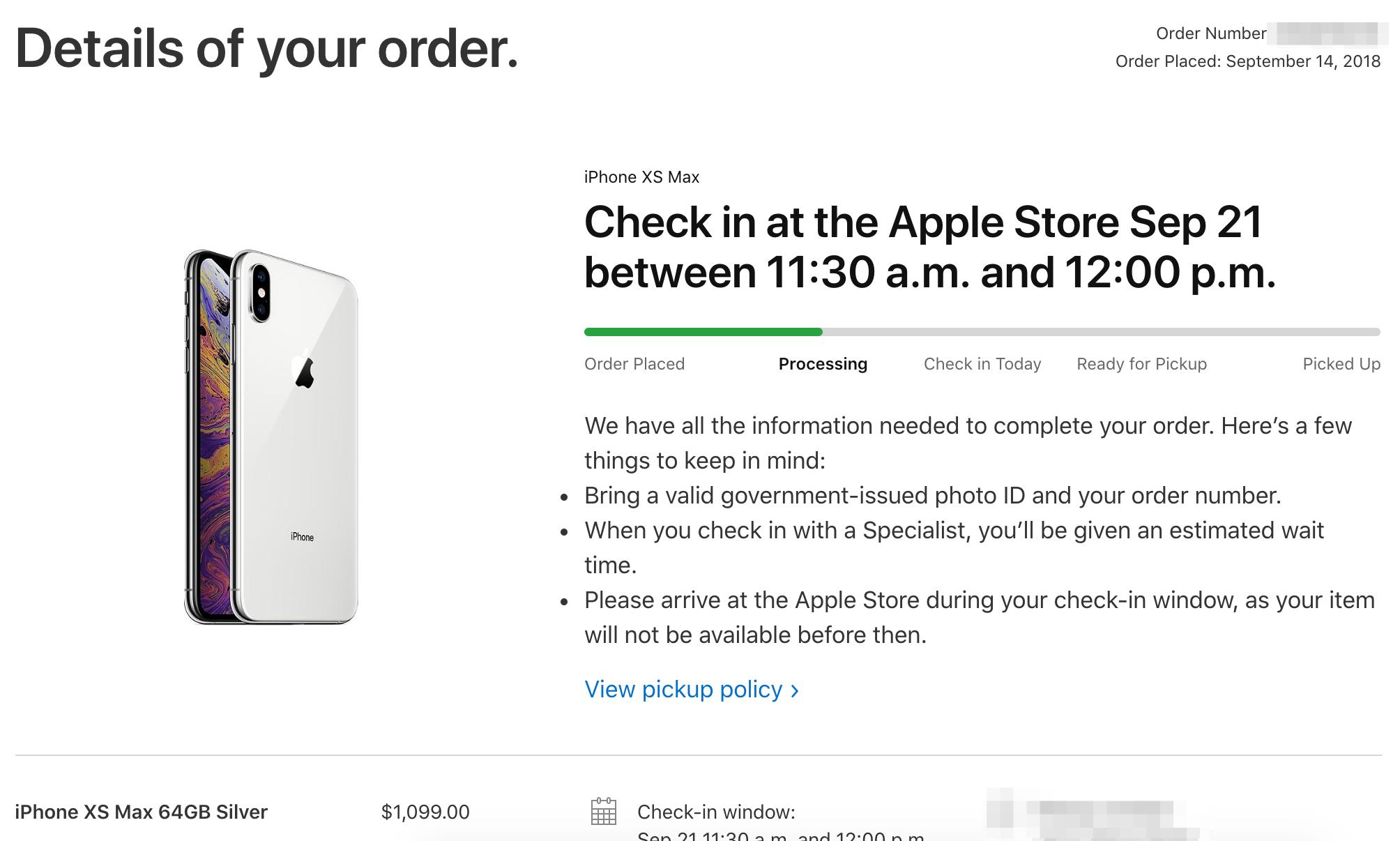
Task: Select the Order Placed progress step
Action: [634, 364]
